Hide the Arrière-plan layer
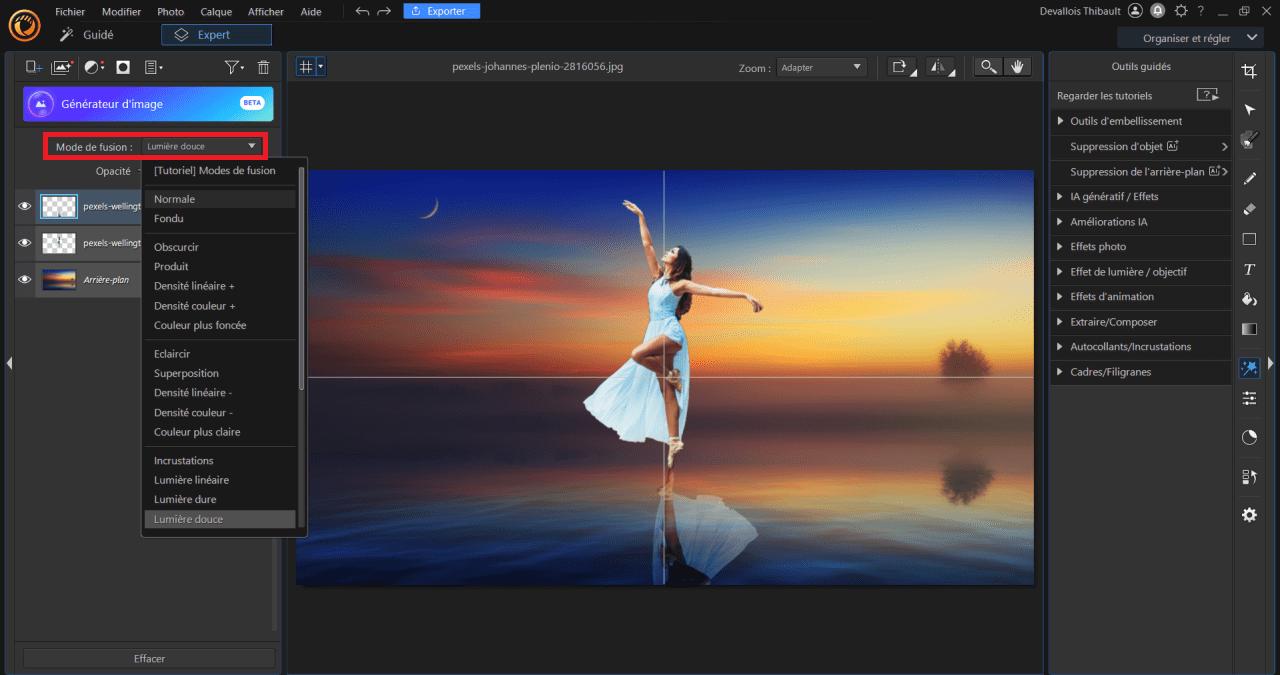 [x=25, y=280]
